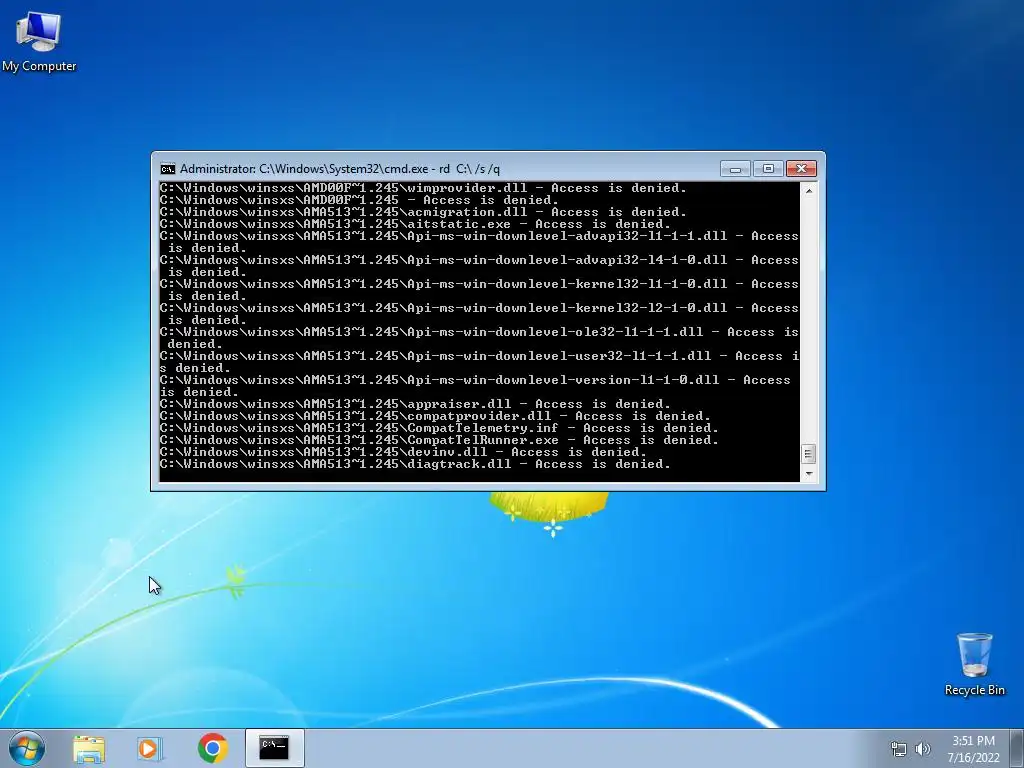This screenshot has height=768, width=1024.
Task: Click the user32-l1-1-1.dll line
Action: tap(479, 362)
